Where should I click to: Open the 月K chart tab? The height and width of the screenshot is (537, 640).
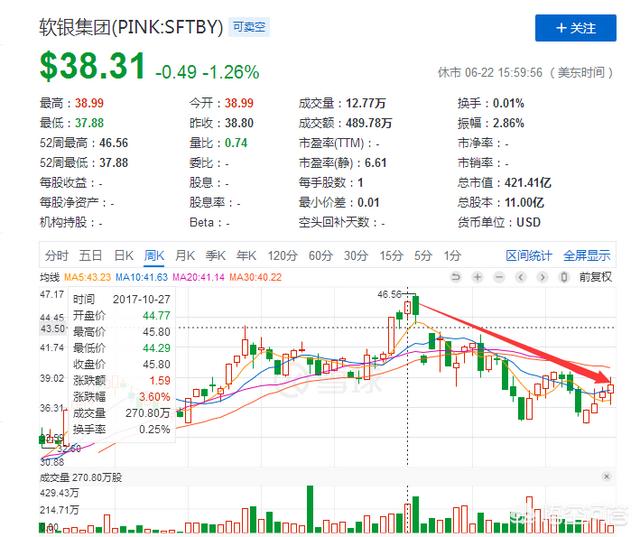[x=185, y=256]
